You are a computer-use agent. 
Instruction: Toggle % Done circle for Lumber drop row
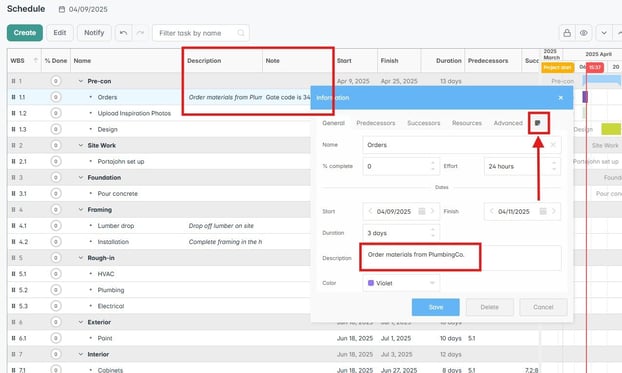coord(56,226)
